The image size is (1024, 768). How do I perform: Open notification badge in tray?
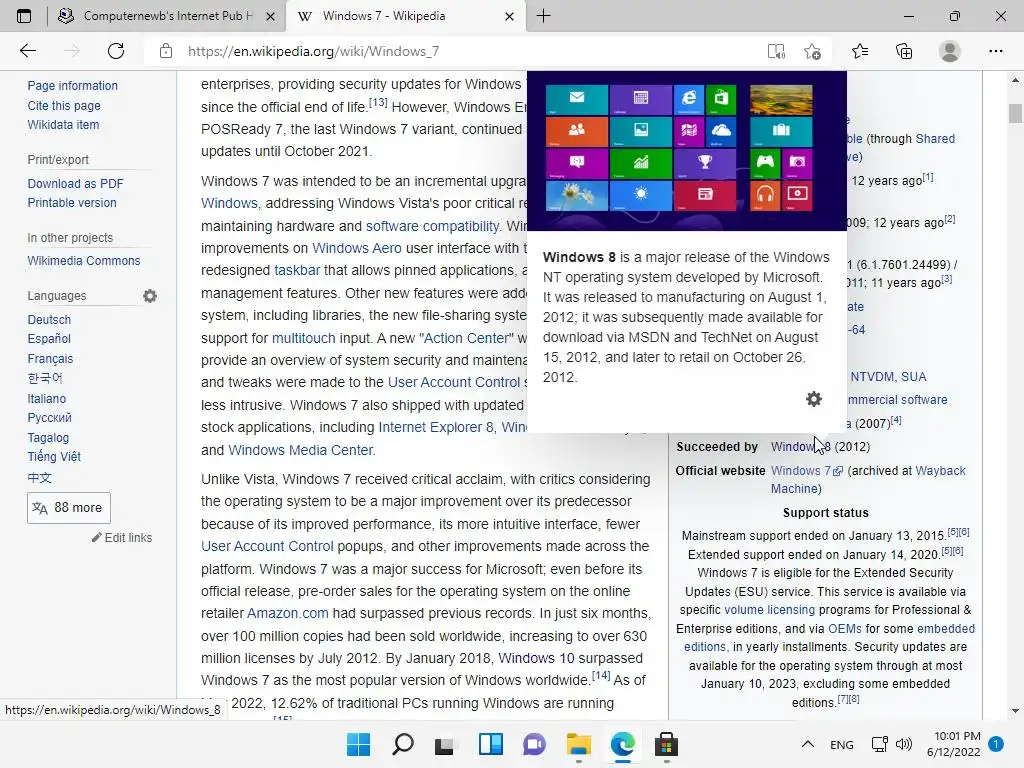(x=996, y=744)
